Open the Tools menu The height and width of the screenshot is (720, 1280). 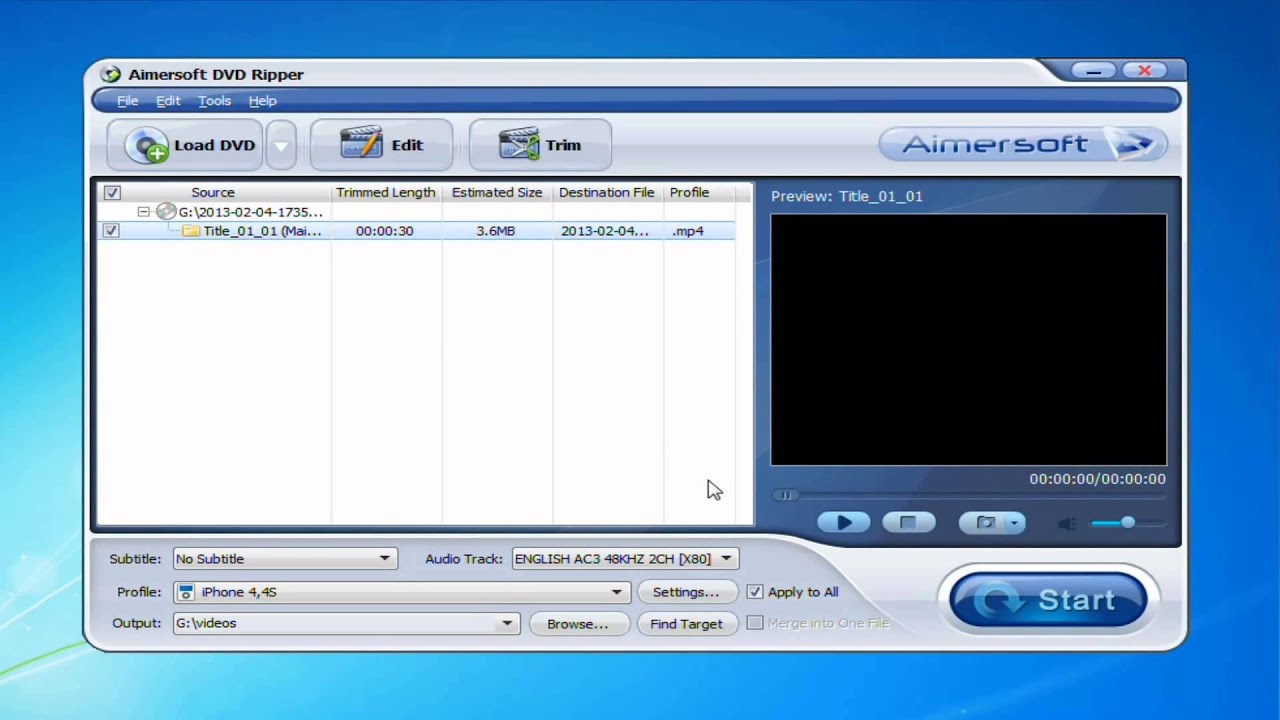point(214,101)
